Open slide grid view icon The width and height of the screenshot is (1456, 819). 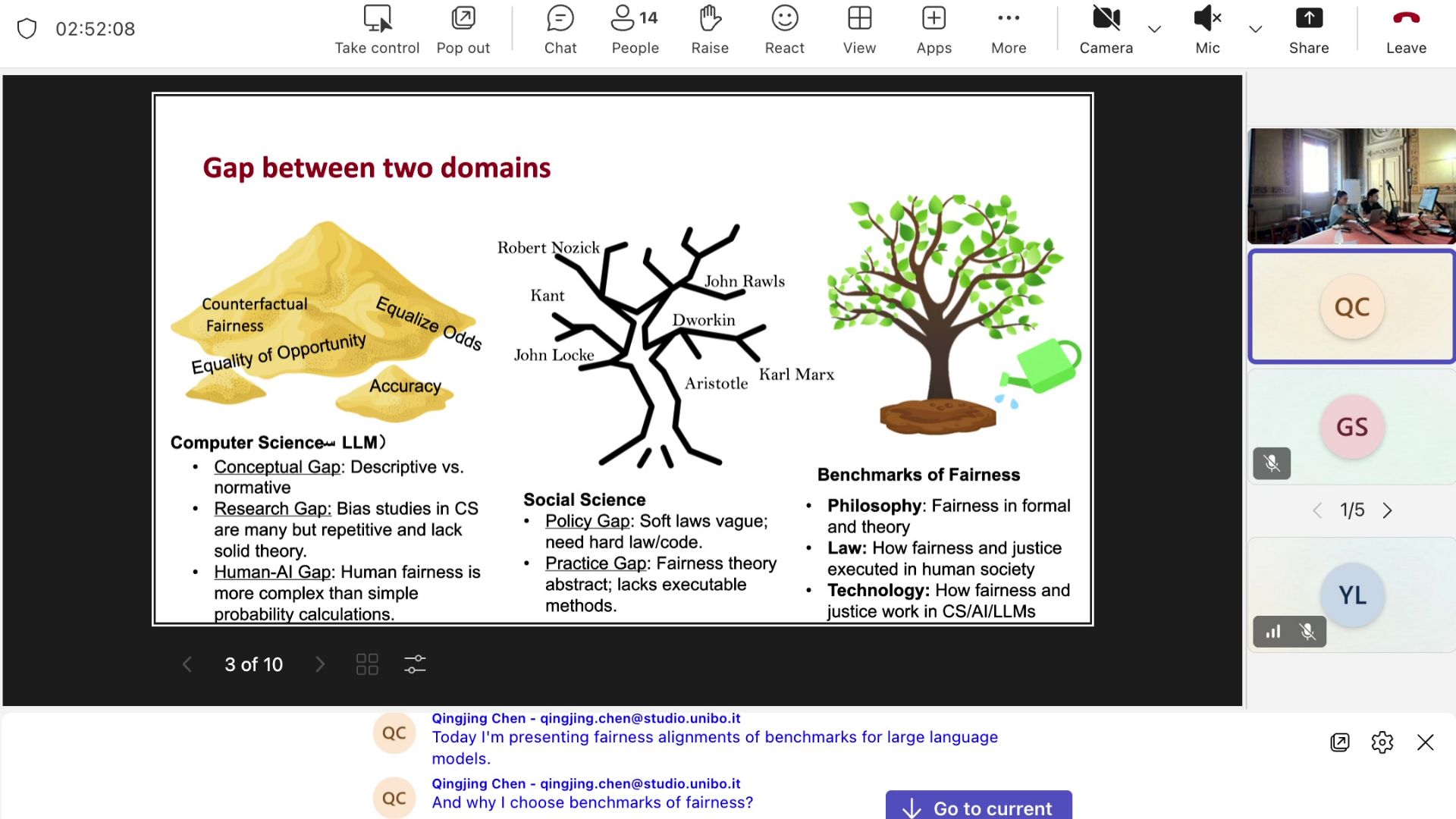tap(367, 664)
